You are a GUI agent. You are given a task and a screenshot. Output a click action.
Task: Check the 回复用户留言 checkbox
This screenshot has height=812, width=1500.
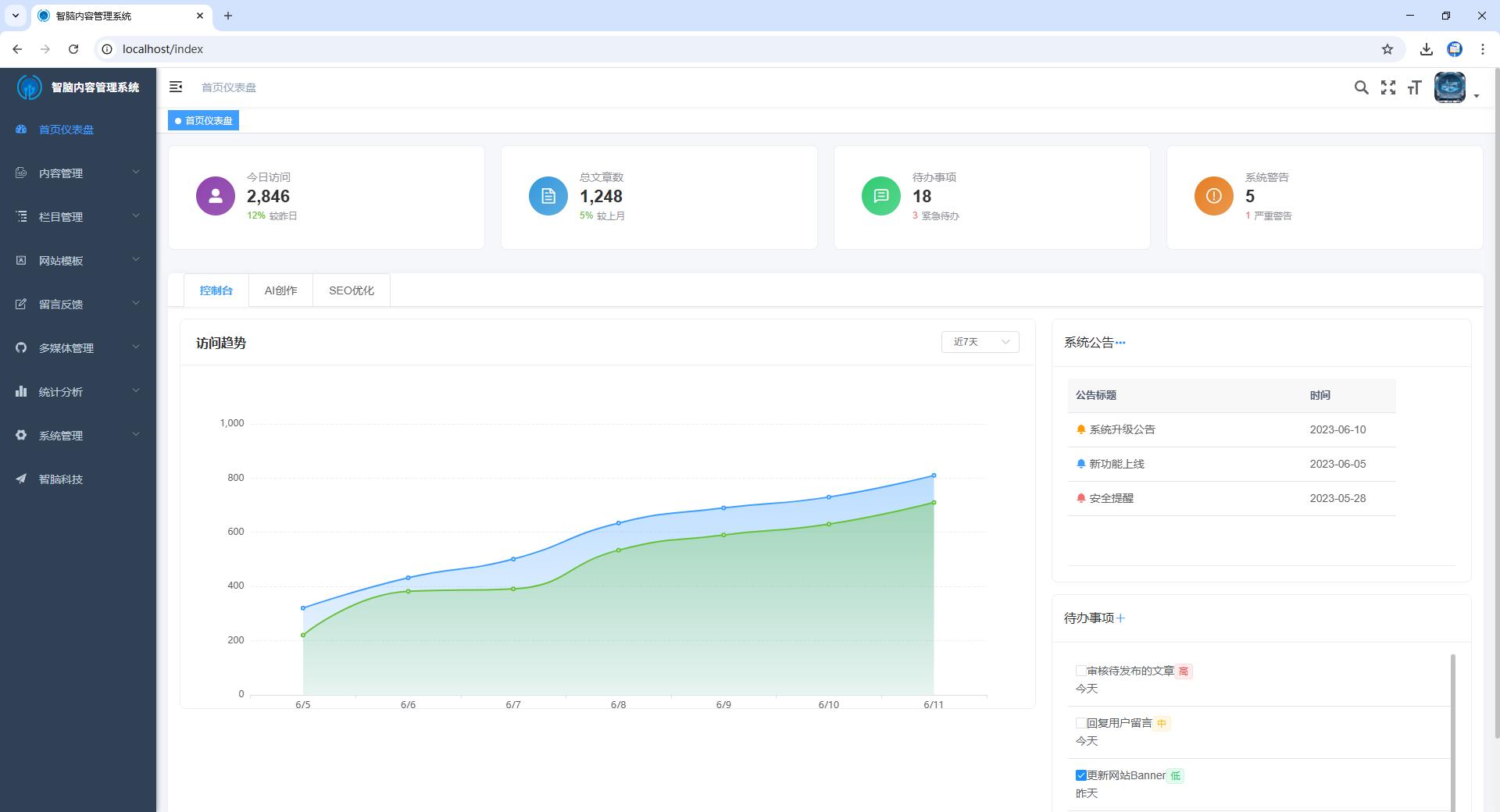click(1080, 723)
